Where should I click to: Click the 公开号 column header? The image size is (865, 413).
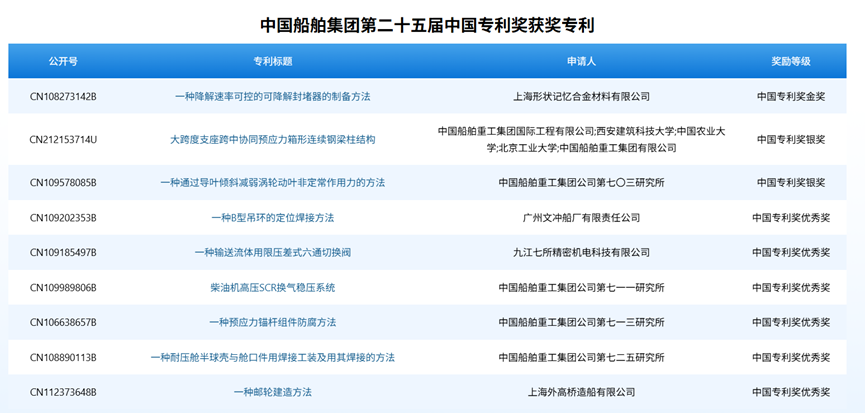pos(63,61)
